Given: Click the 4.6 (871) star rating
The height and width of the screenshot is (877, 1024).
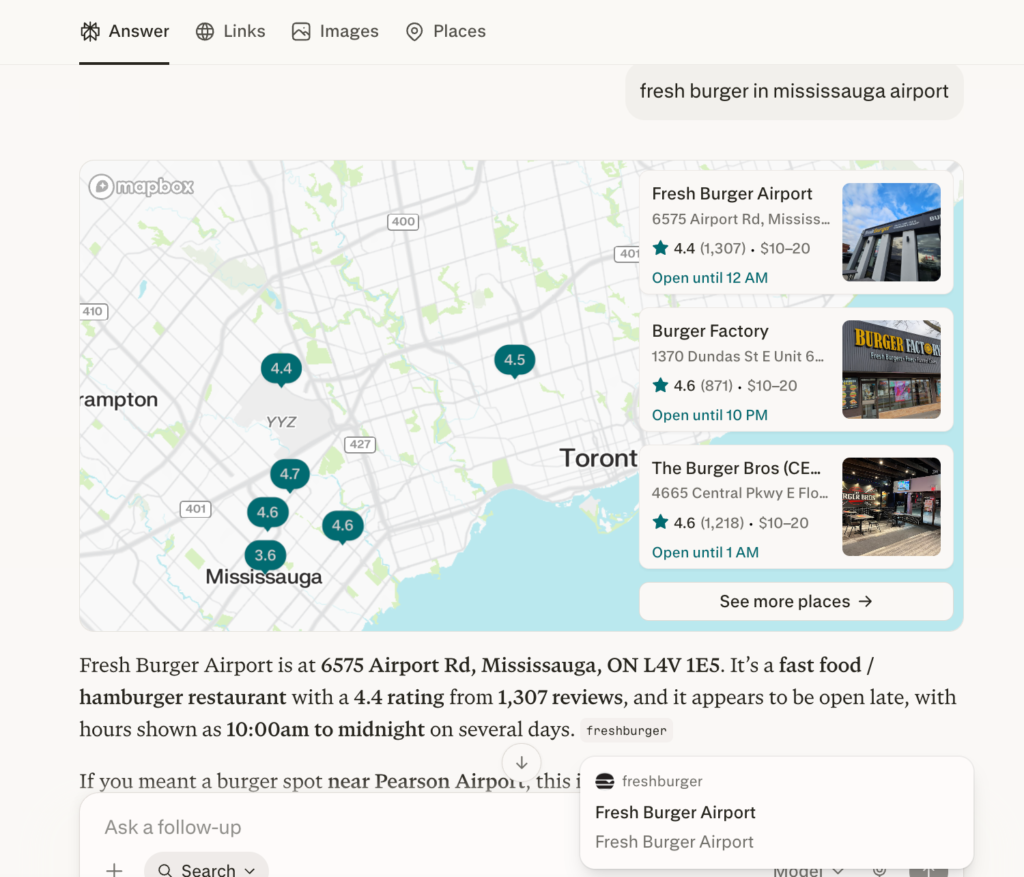Looking at the screenshot, I should (x=692, y=386).
